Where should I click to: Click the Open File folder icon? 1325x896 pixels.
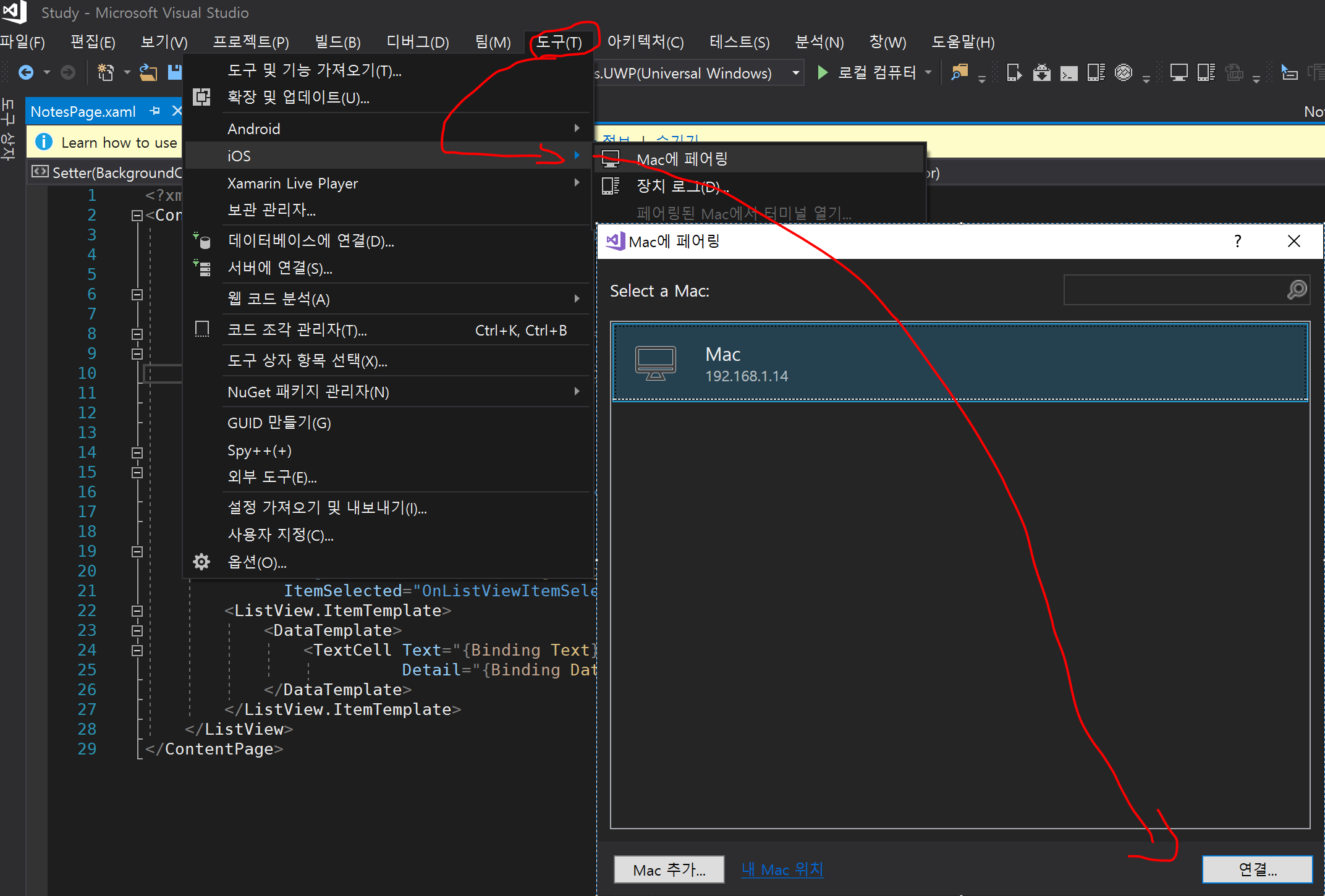pos(148,73)
